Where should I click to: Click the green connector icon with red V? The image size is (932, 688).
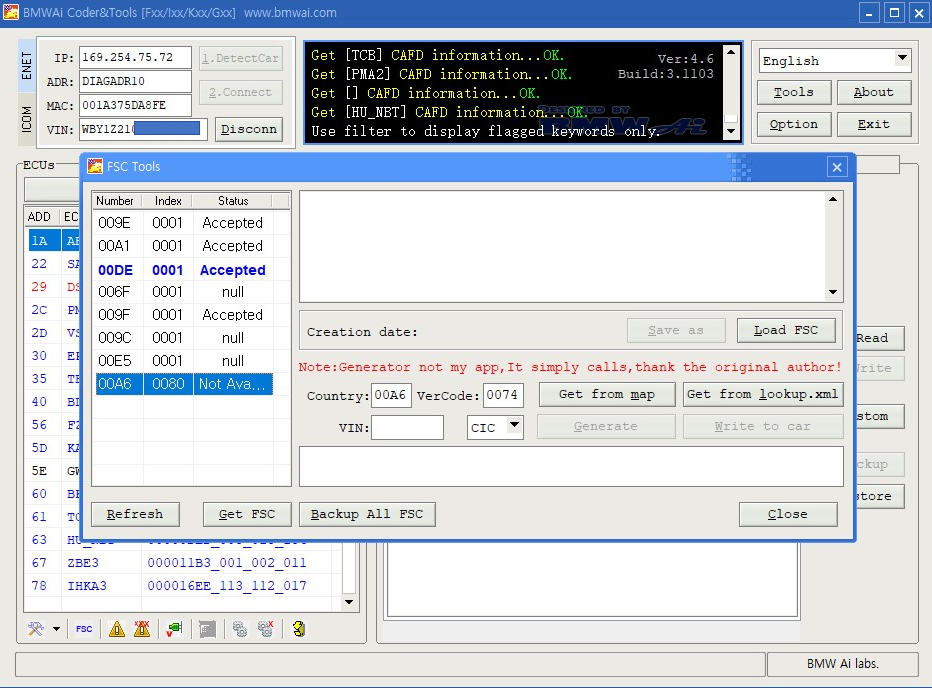pos(174,629)
